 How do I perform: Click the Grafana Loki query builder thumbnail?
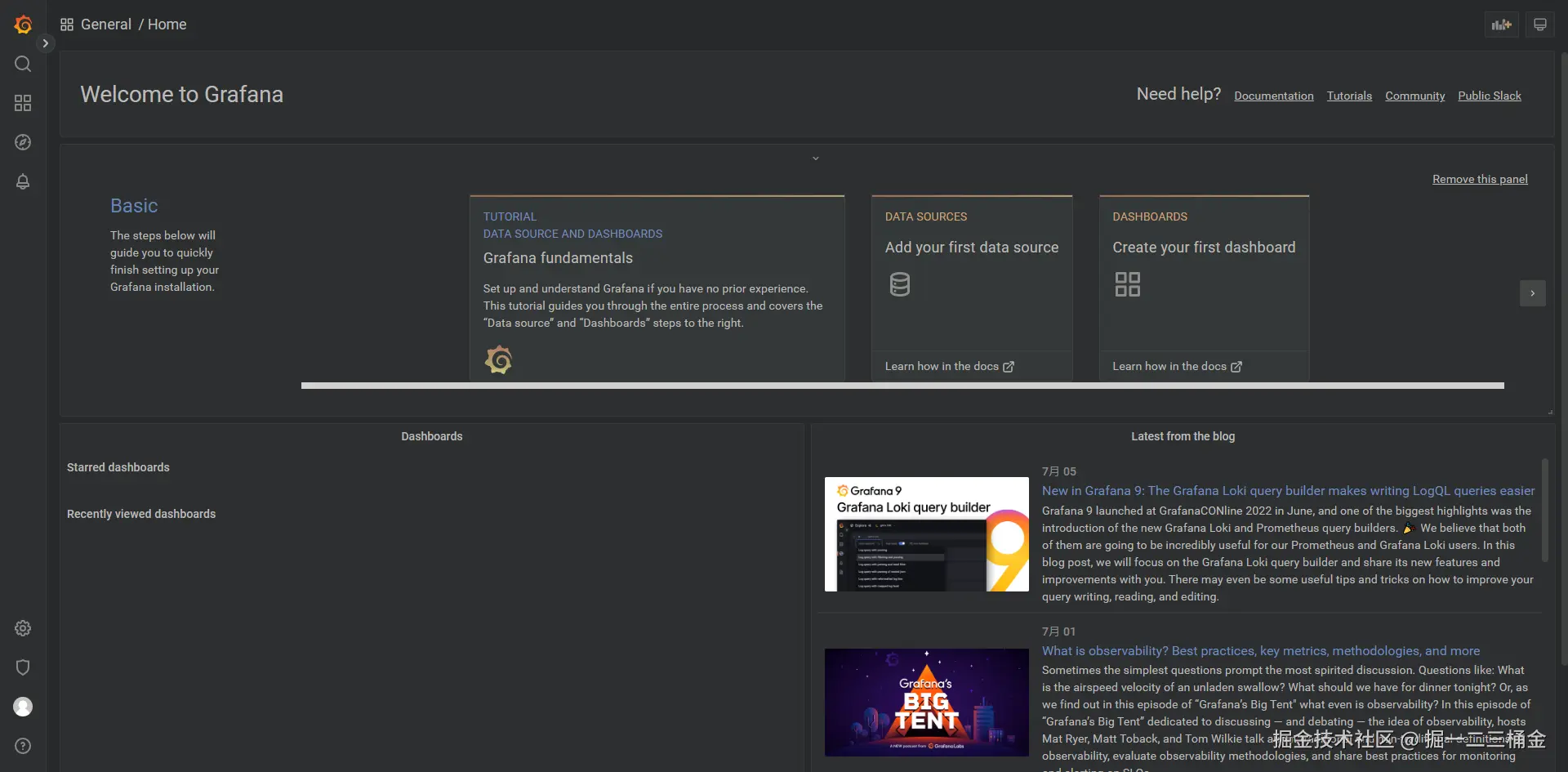[927, 534]
